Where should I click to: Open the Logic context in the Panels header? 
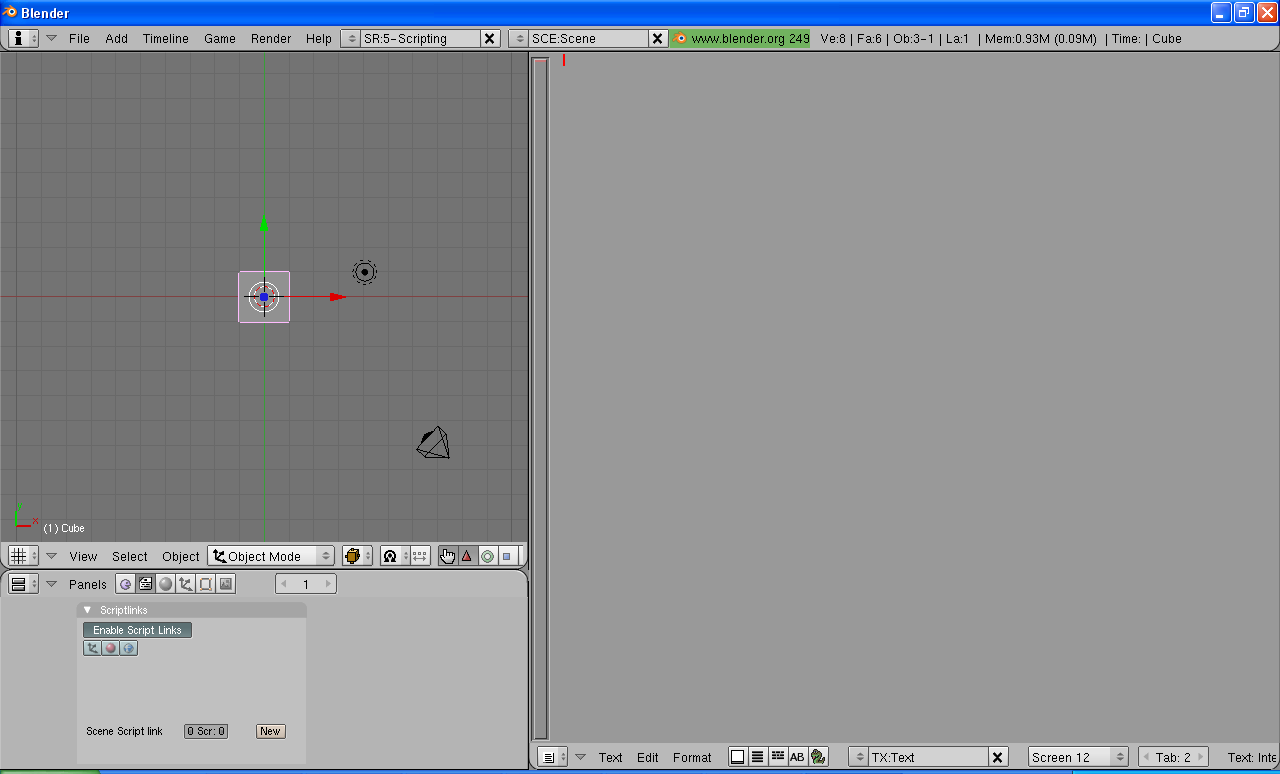(125, 584)
